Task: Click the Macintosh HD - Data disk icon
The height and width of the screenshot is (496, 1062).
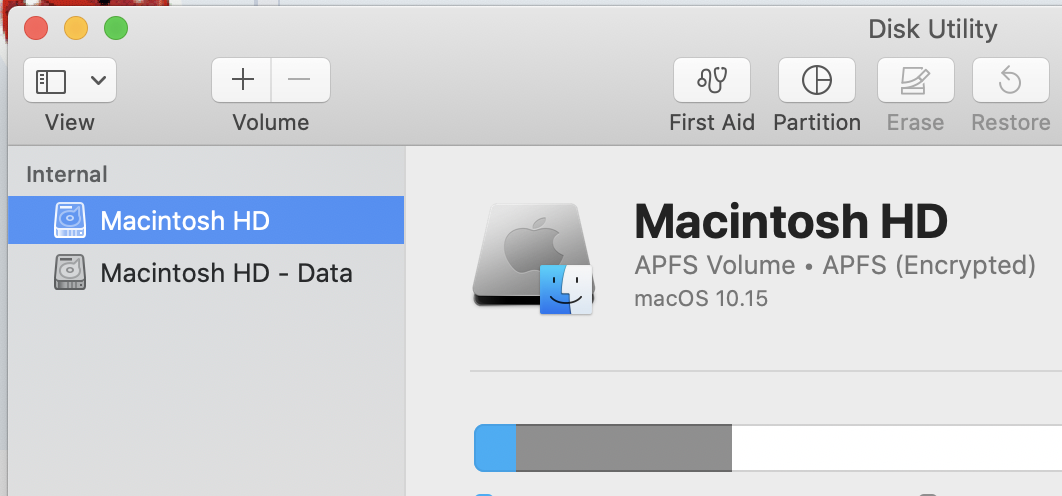Action: point(70,272)
